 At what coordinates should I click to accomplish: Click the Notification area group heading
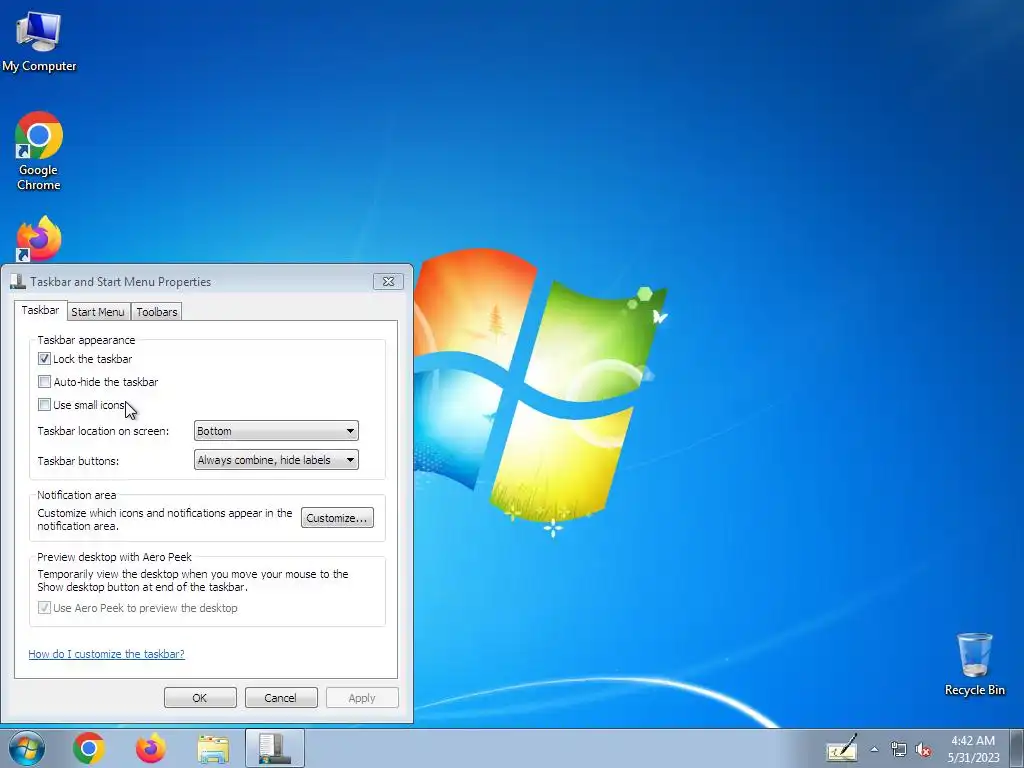coord(76,495)
